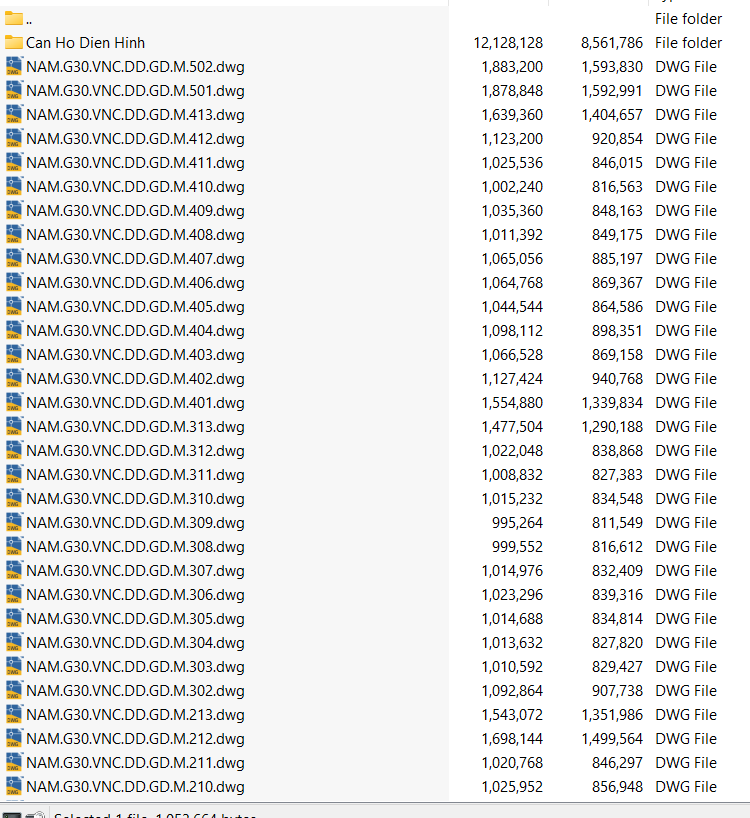The width and height of the screenshot is (750, 818).
Task: Click size 1,639,360 of the M.413 file
Action: [x=512, y=115]
